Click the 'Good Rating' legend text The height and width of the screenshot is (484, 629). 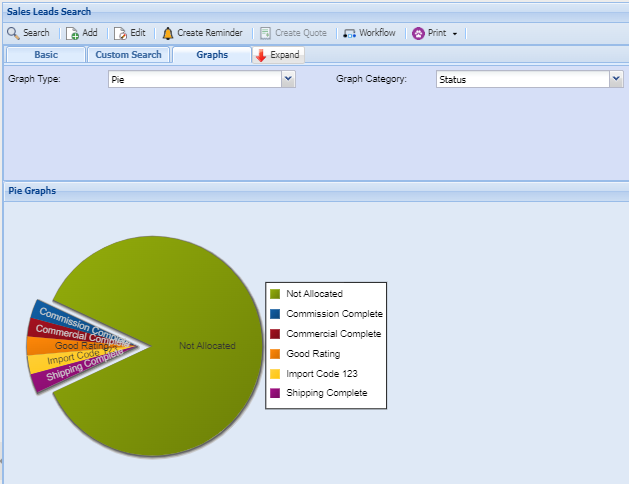pos(313,354)
